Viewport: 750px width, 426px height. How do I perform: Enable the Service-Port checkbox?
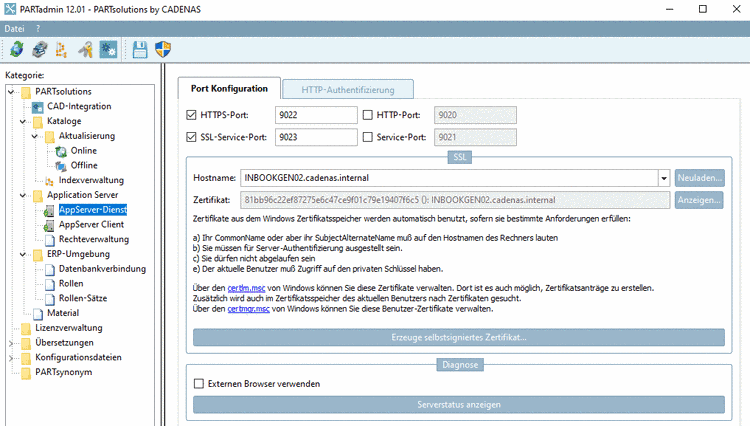368,137
